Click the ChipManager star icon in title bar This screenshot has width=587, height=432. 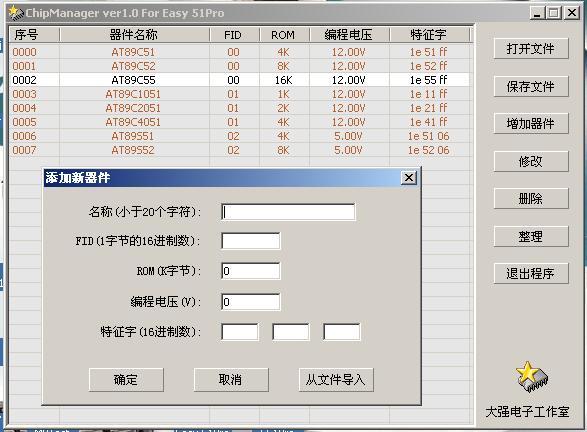click(x=16, y=13)
